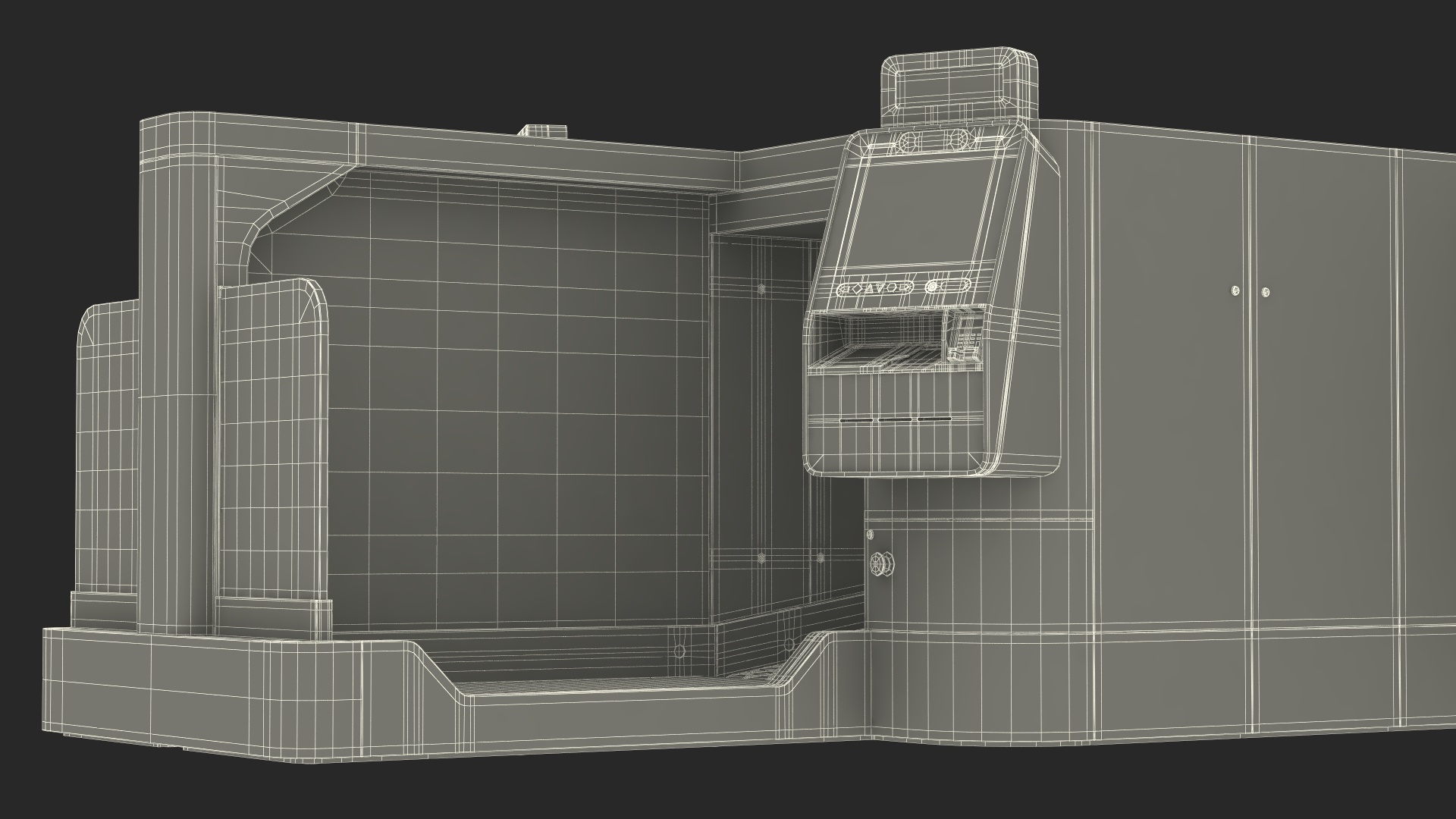Click the upward triangle symbol below the screen
The image size is (1456, 819).
click(869, 289)
